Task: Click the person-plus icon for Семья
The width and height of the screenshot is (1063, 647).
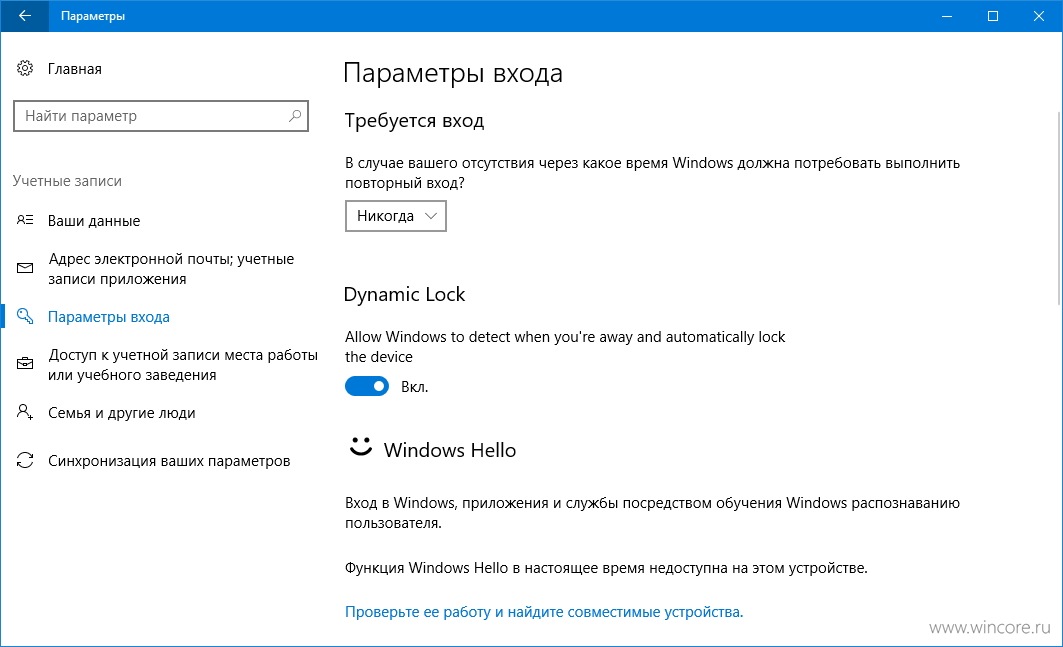Action: click(25, 412)
